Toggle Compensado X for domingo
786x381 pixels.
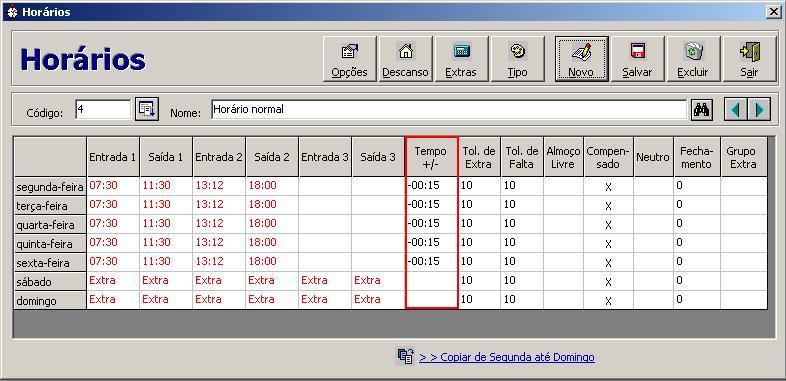(609, 300)
